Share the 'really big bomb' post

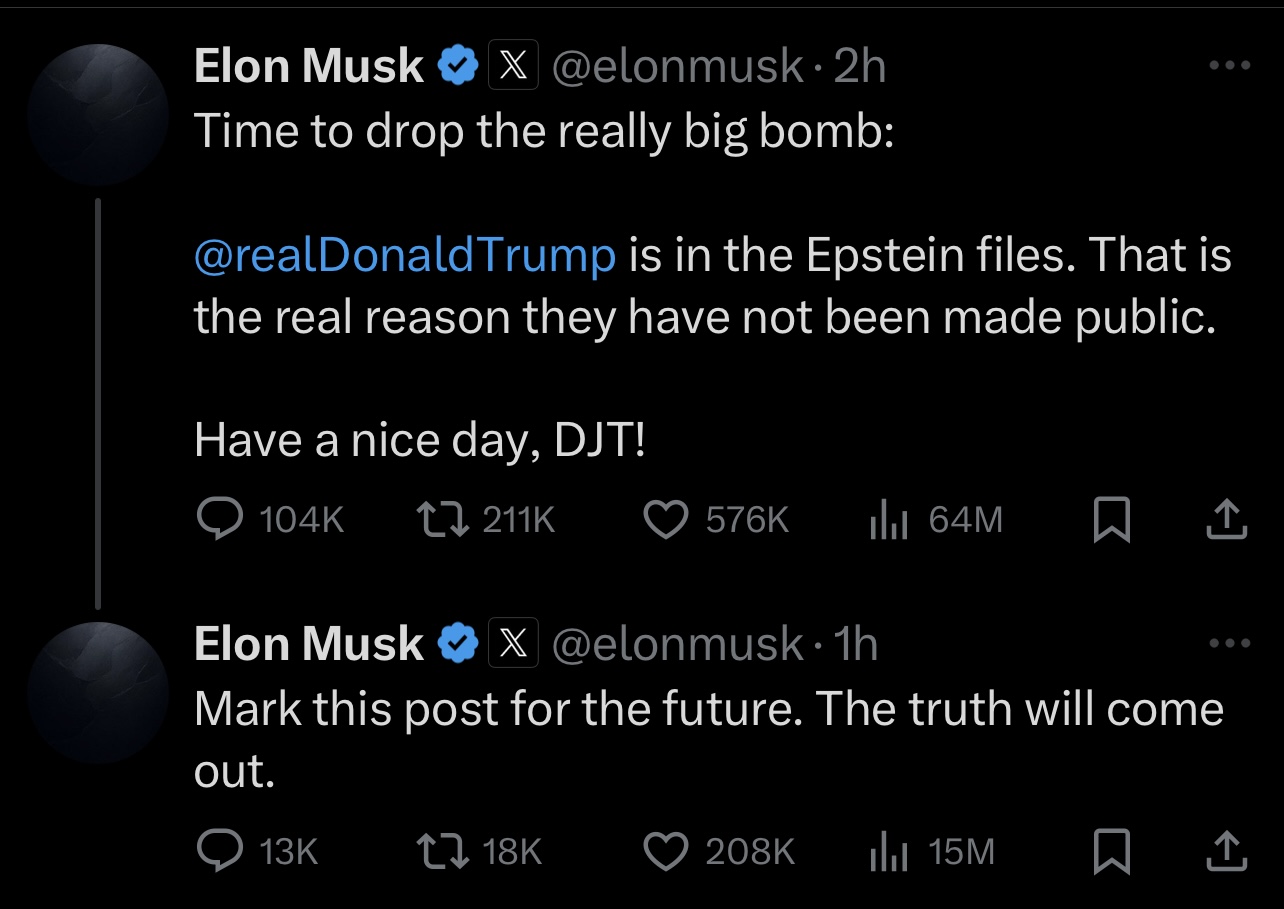click(x=1227, y=520)
